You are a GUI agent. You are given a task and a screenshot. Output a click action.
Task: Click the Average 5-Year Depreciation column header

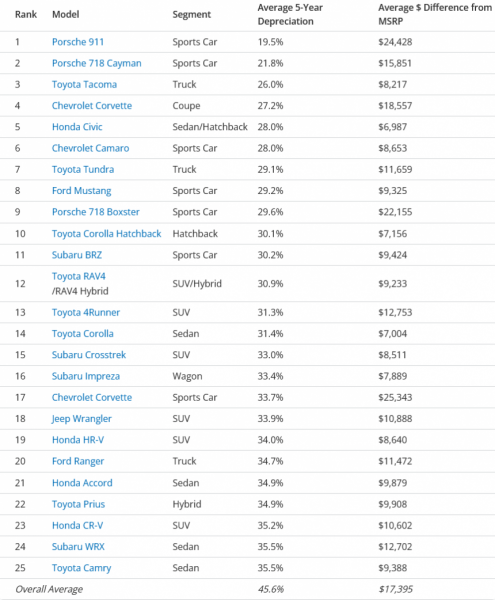pos(290,15)
